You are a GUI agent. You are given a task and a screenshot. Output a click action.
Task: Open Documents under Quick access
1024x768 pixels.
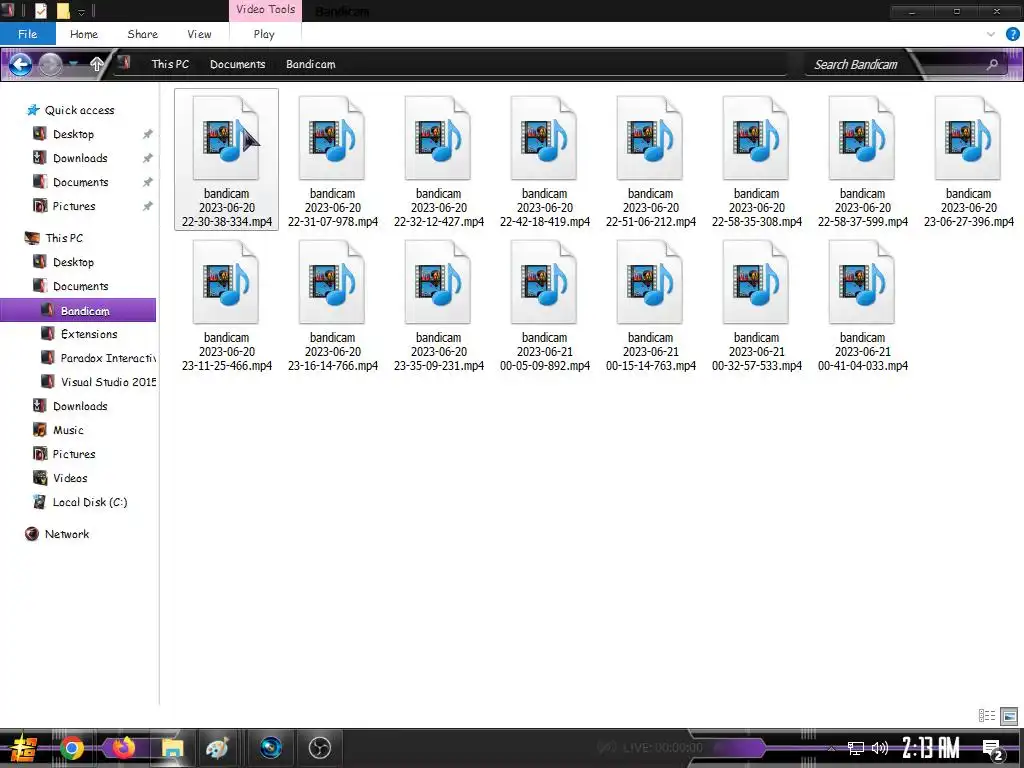80,182
